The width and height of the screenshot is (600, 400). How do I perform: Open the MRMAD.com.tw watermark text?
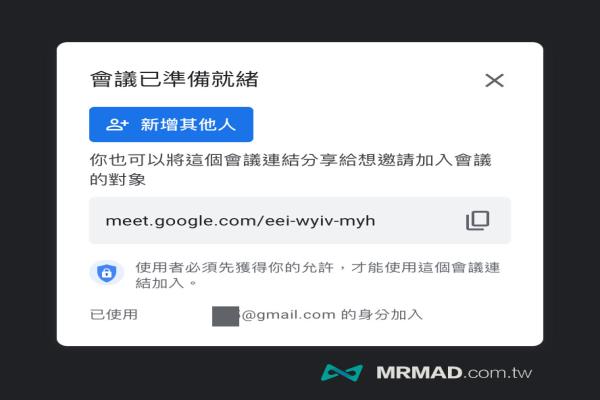[454, 372]
